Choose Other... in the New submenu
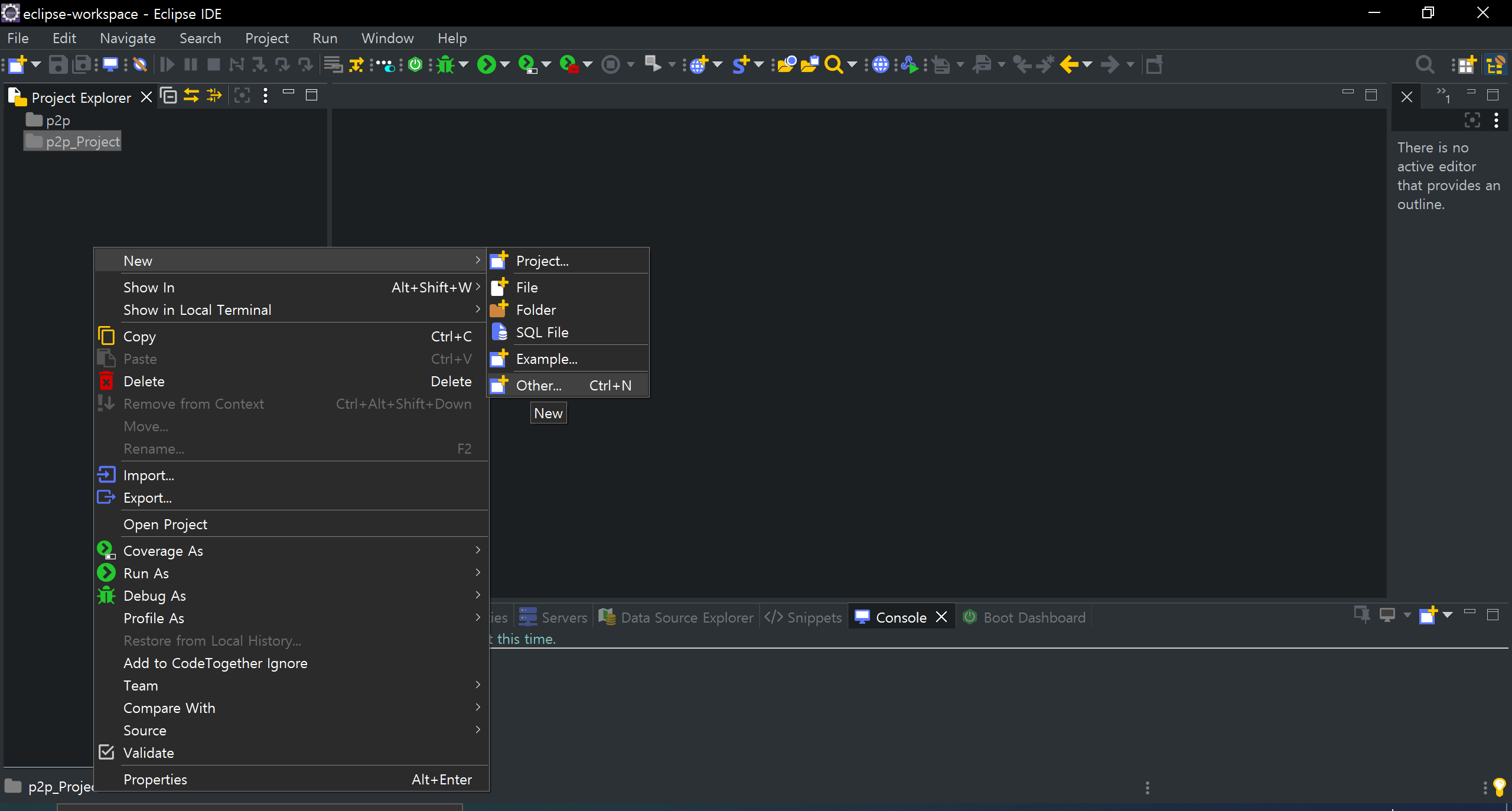This screenshot has height=811, width=1512. click(538, 385)
